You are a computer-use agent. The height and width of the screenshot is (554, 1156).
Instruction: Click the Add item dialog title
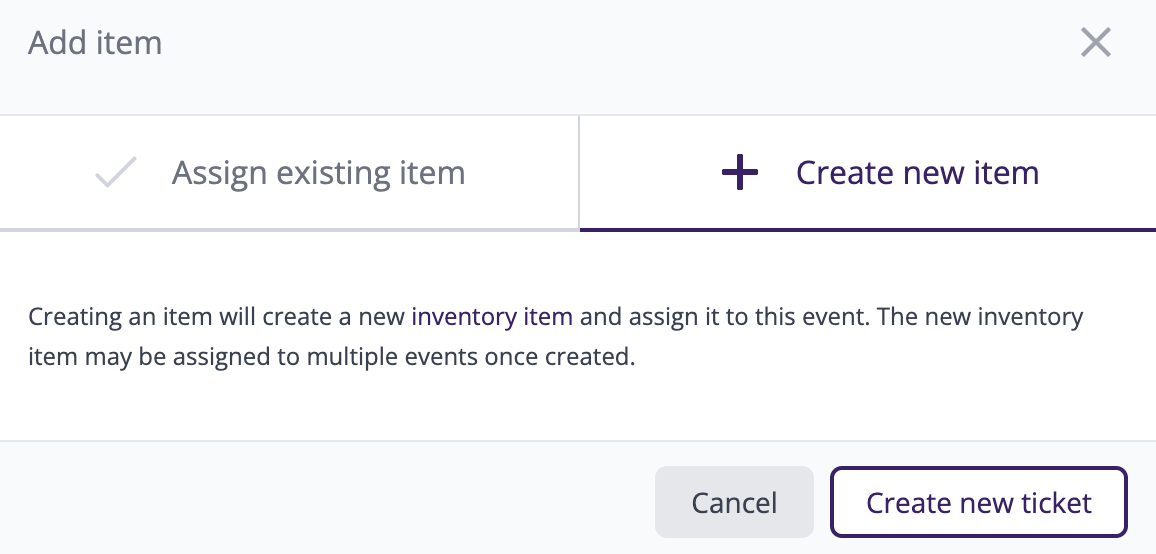pos(95,43)
